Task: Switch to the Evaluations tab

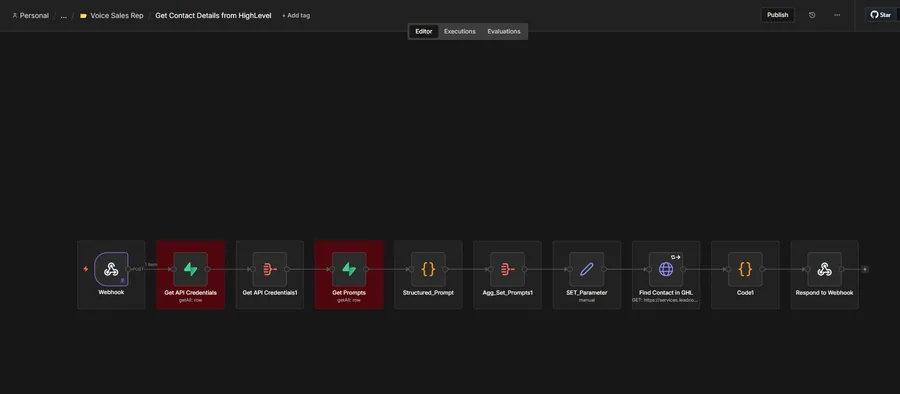Action: [504, 32]
